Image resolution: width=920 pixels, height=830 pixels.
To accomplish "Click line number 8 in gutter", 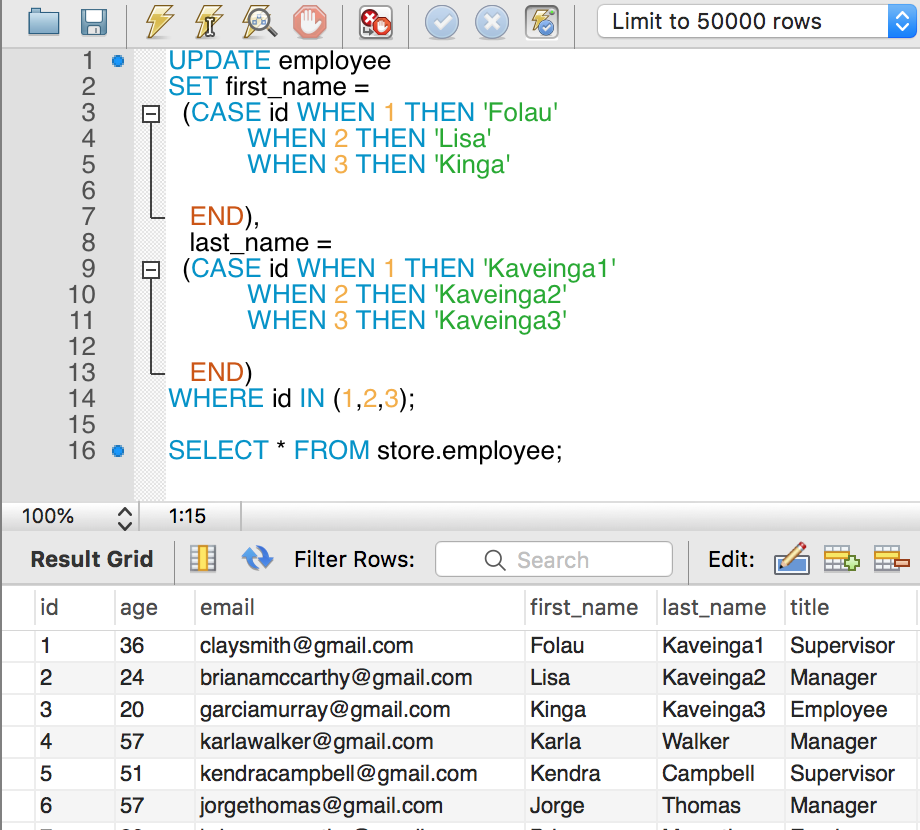I will coord(88,243).
